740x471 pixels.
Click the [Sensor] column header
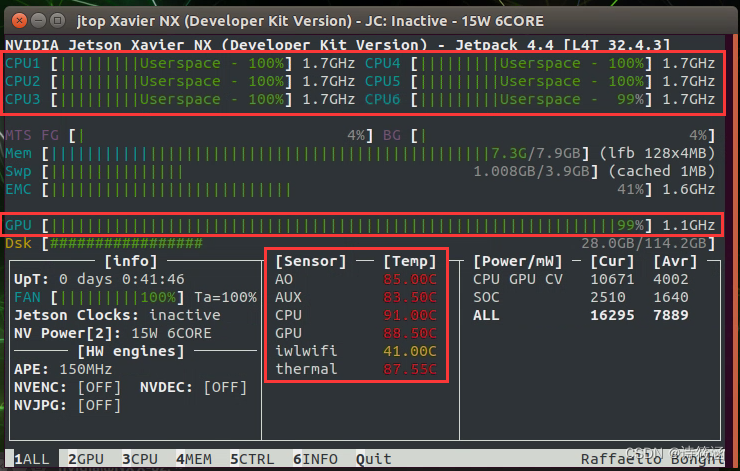click(311, 261)
